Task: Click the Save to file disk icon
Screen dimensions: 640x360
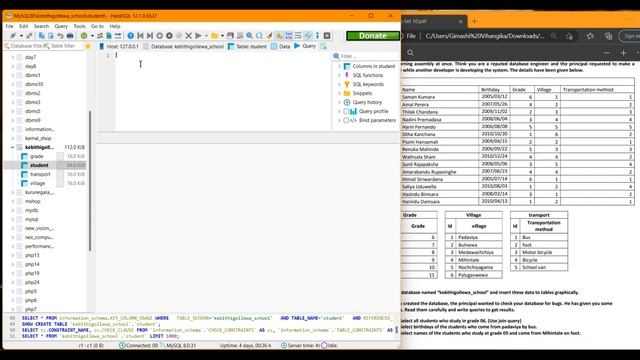Action: (x=230, y=36)
